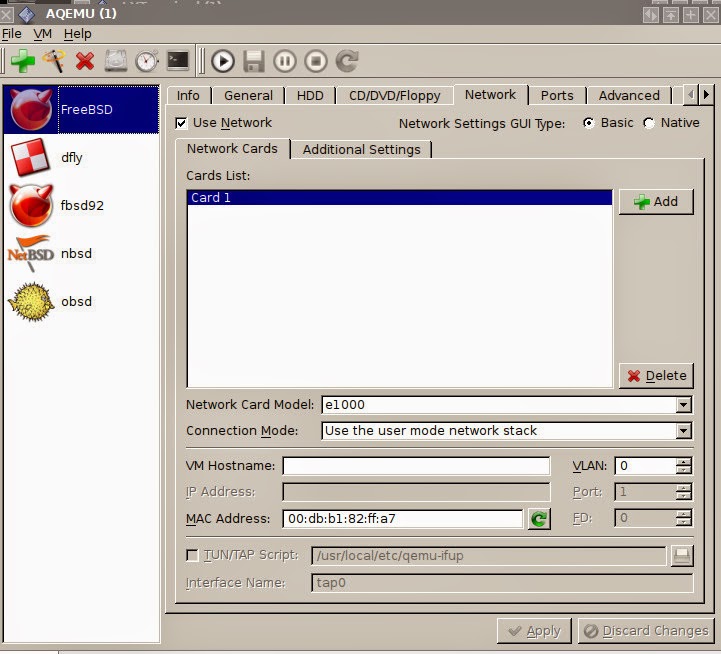The height and width of the screenshot is (654, 721).
Task: Start the VM with the play icon
Action: [x=223, y=61]
